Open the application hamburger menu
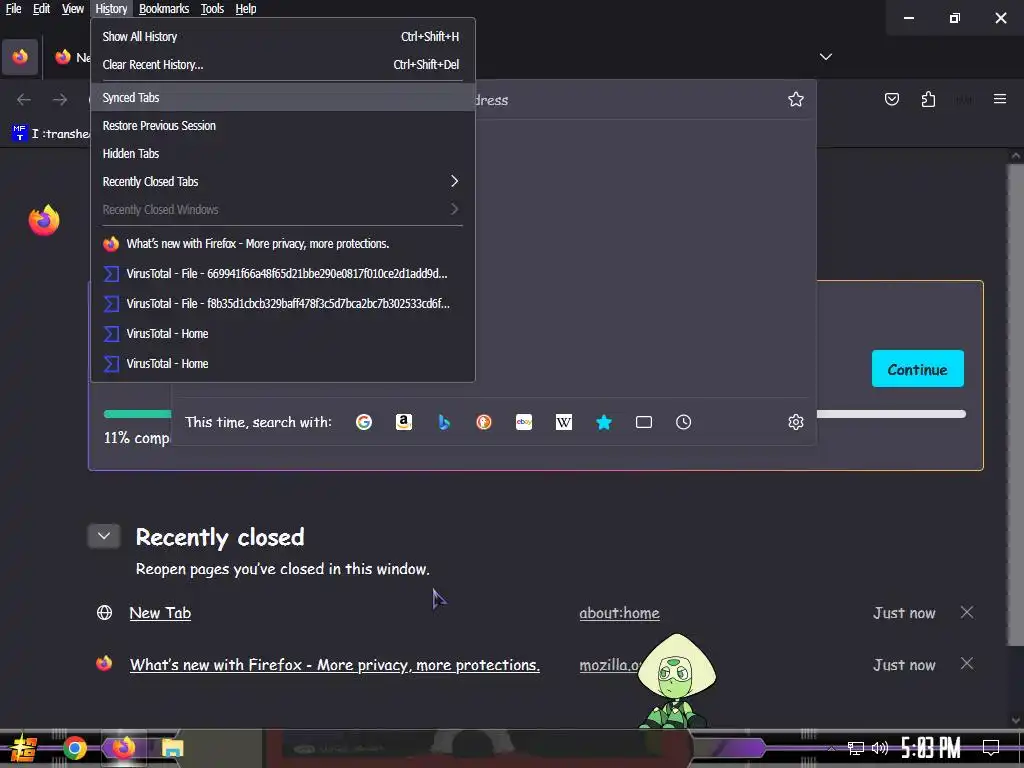Screen dimensions: 1024x768 (1000, 99)
